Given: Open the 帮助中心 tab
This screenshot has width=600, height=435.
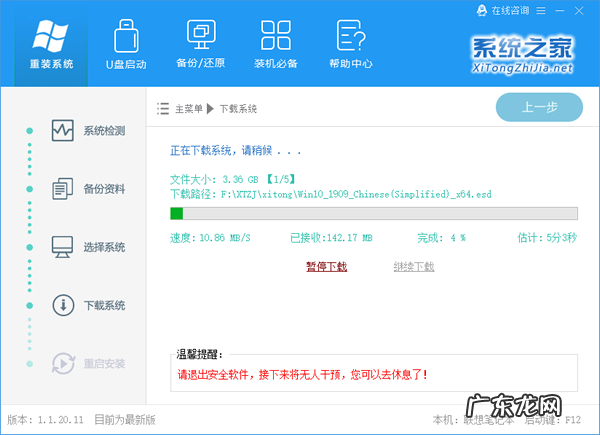Looking at the screenshot, I should (351, 45).
